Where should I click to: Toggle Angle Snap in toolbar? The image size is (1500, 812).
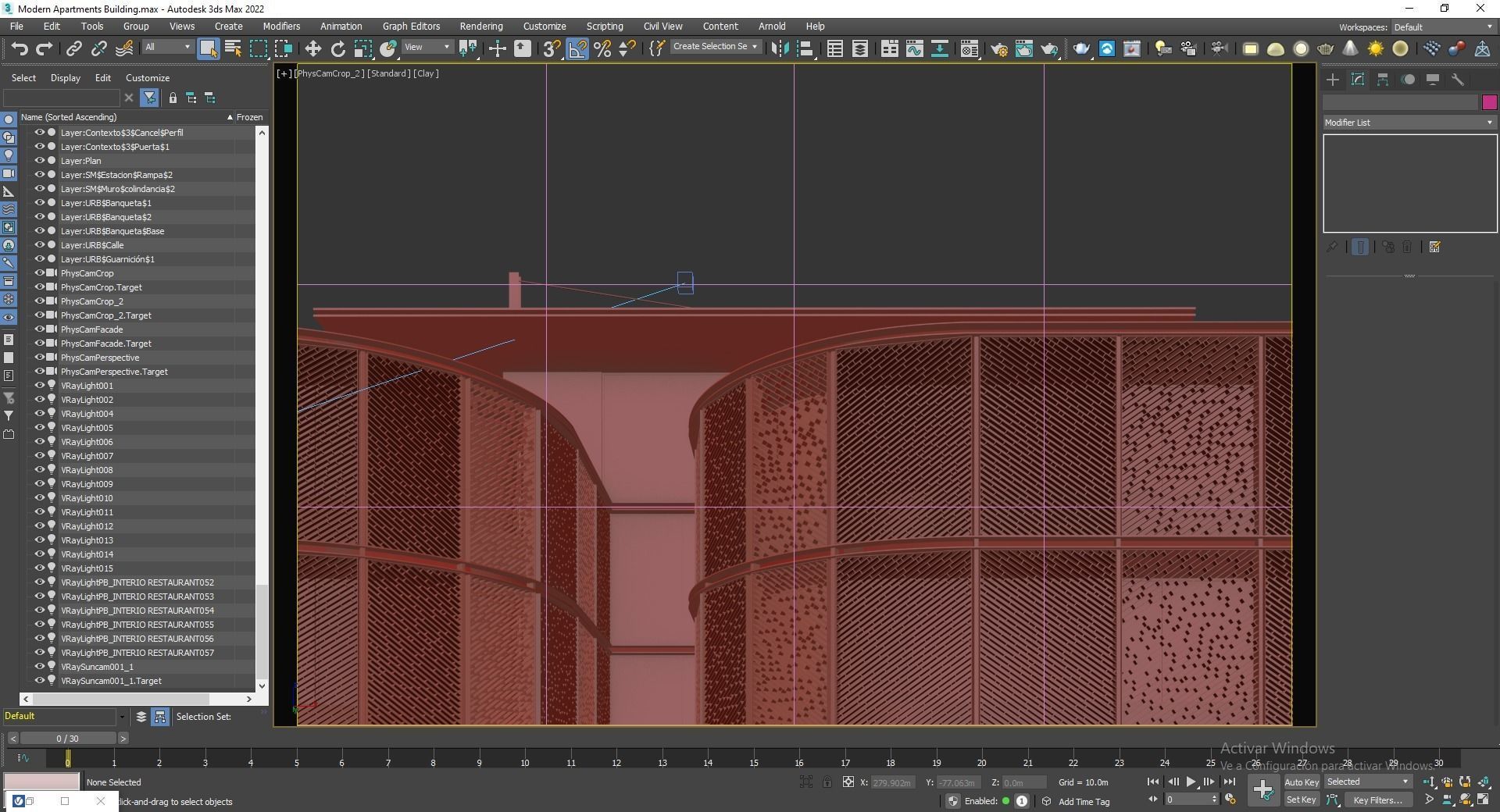click(x=577, y=48)
